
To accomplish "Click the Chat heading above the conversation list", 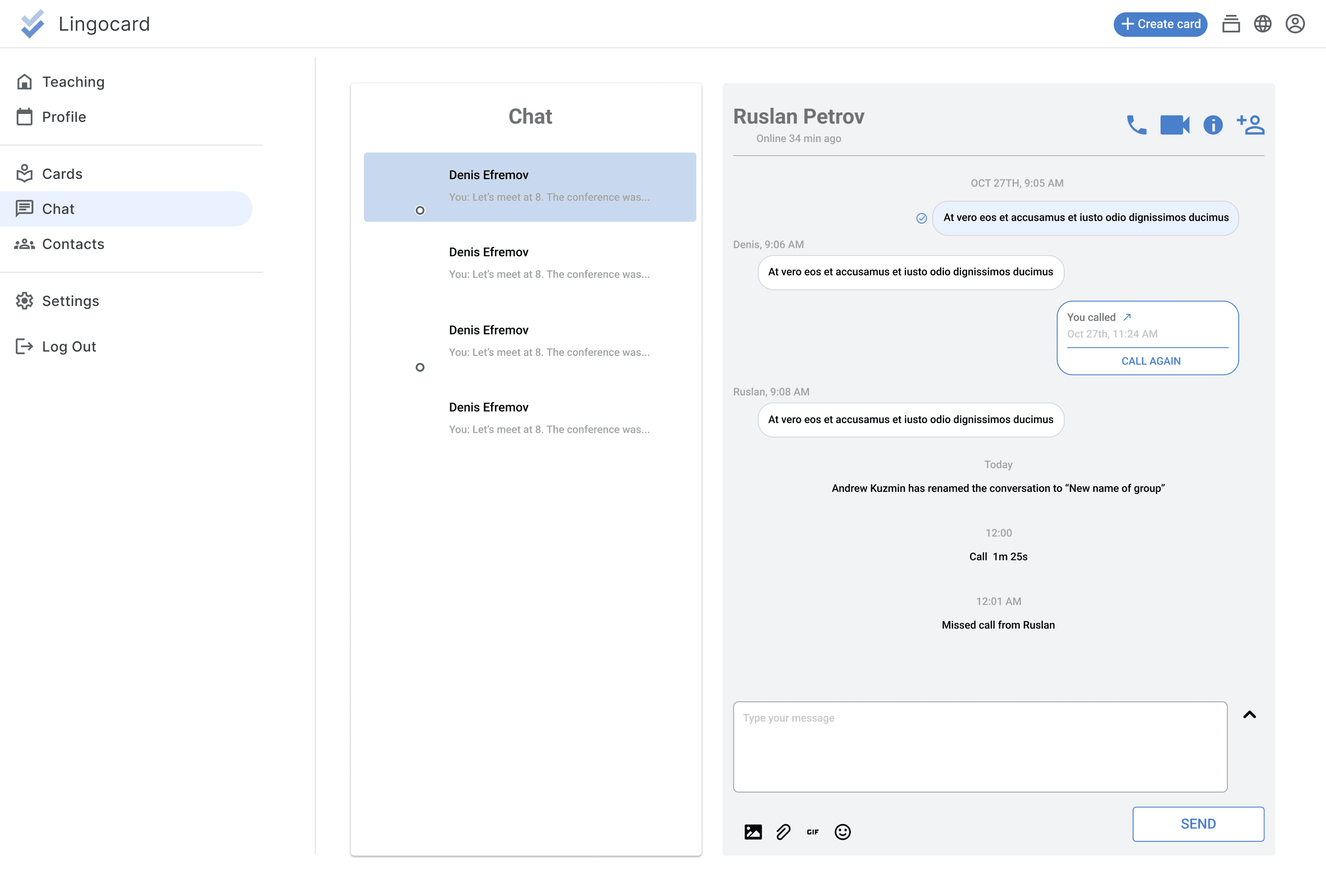I will click(530, 116).
